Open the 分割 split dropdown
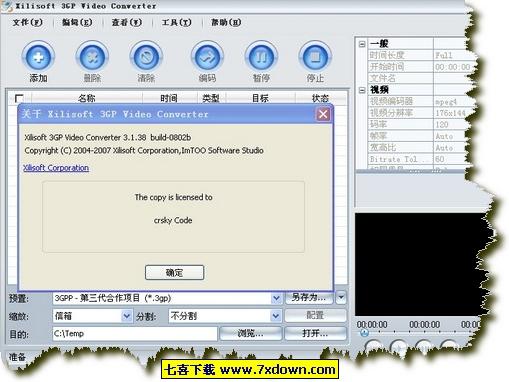 pos(275,316)
